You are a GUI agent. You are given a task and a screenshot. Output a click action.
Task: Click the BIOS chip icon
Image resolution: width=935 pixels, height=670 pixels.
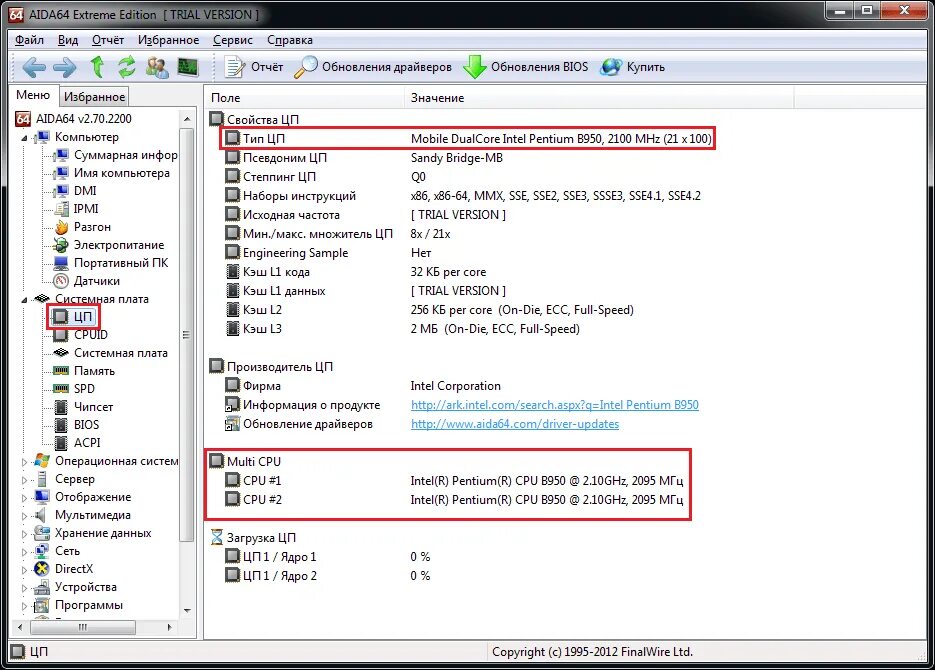[x=61, y=425]
